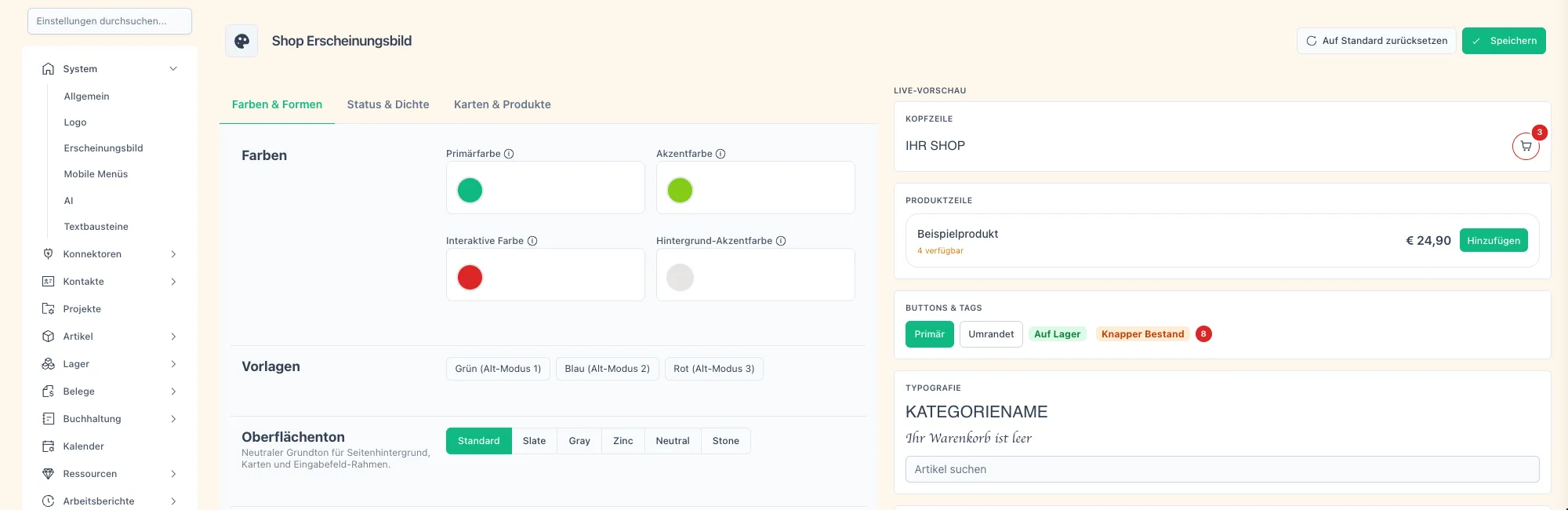The image size is (1568, 510).
Task: Open the Hintergrund-Akzentfarbe gray swatch
Action: [x=680, y=277]
